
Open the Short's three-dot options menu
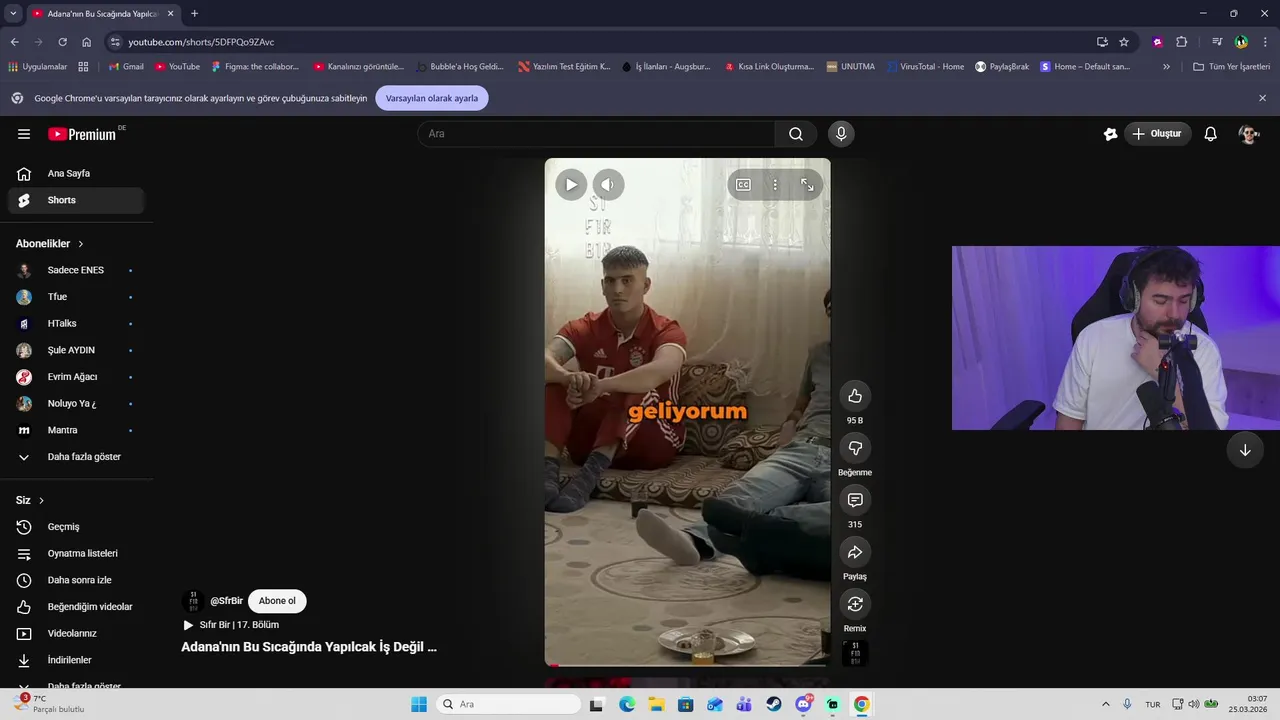click(775, 185)
